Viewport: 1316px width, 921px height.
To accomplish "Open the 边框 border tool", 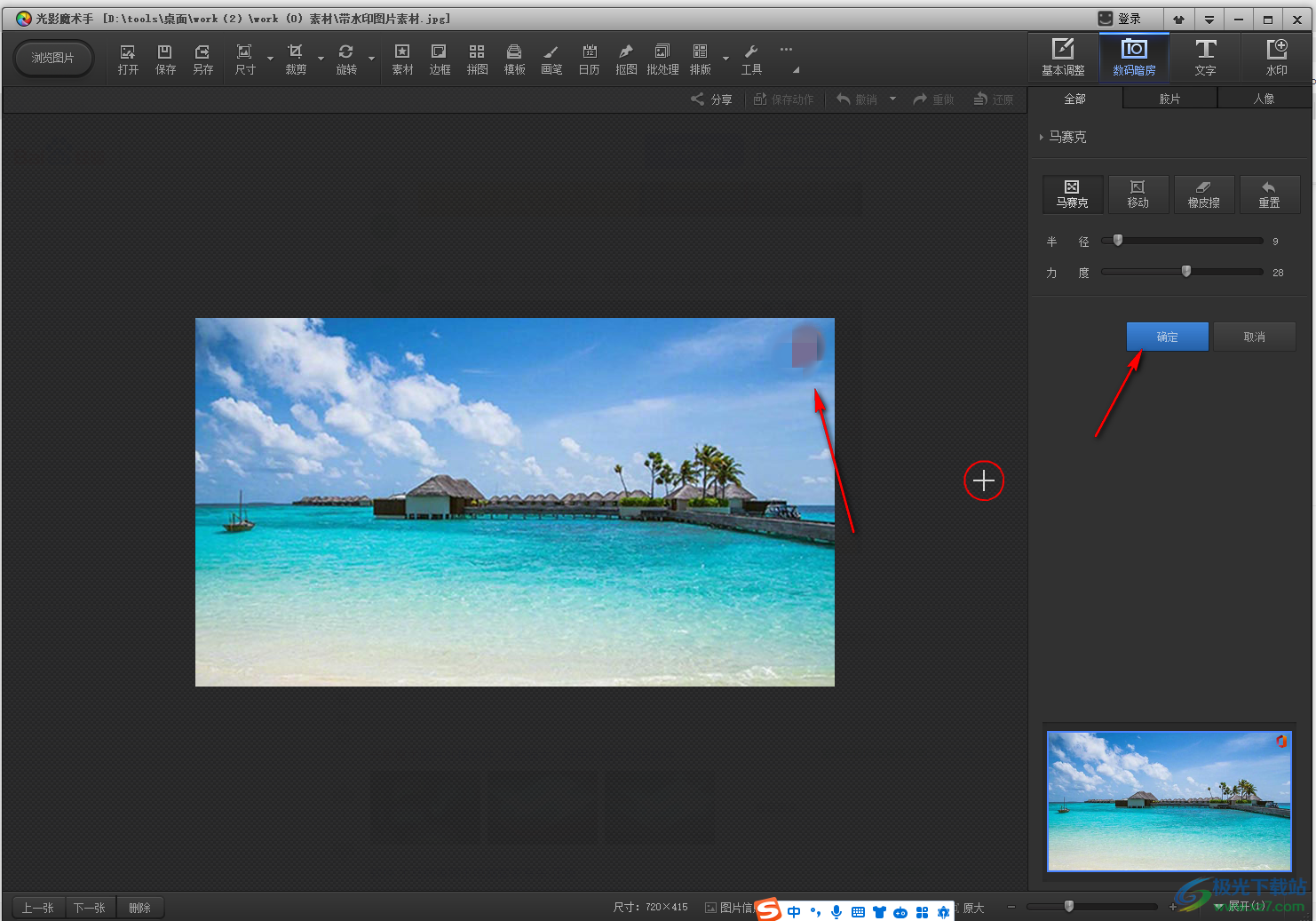I will 440,60.
